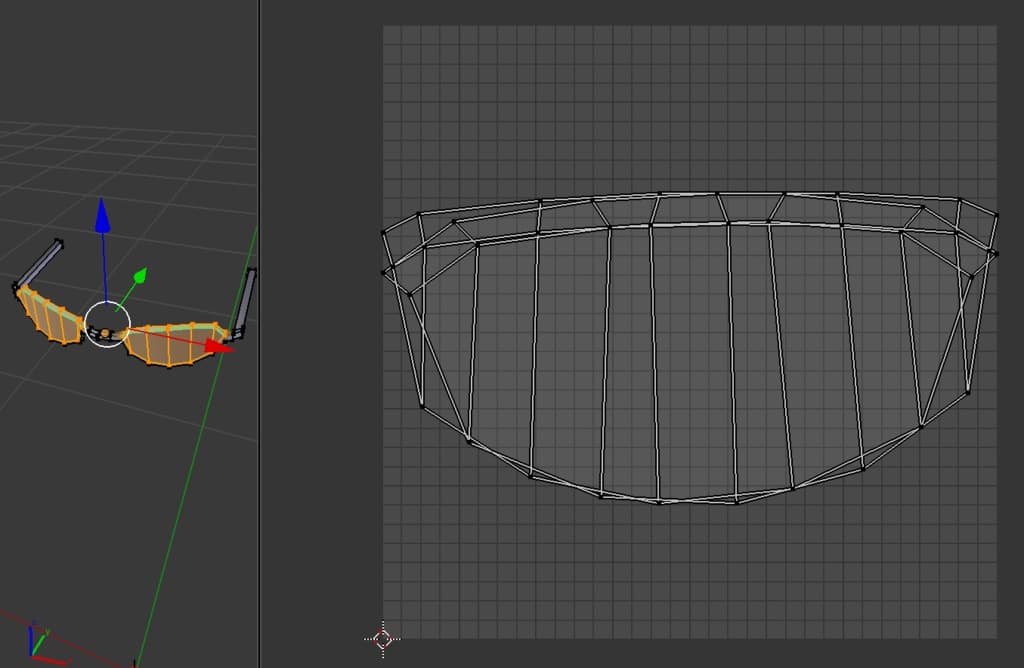Grab the blue Z-axis gizmo arrow

102,216
